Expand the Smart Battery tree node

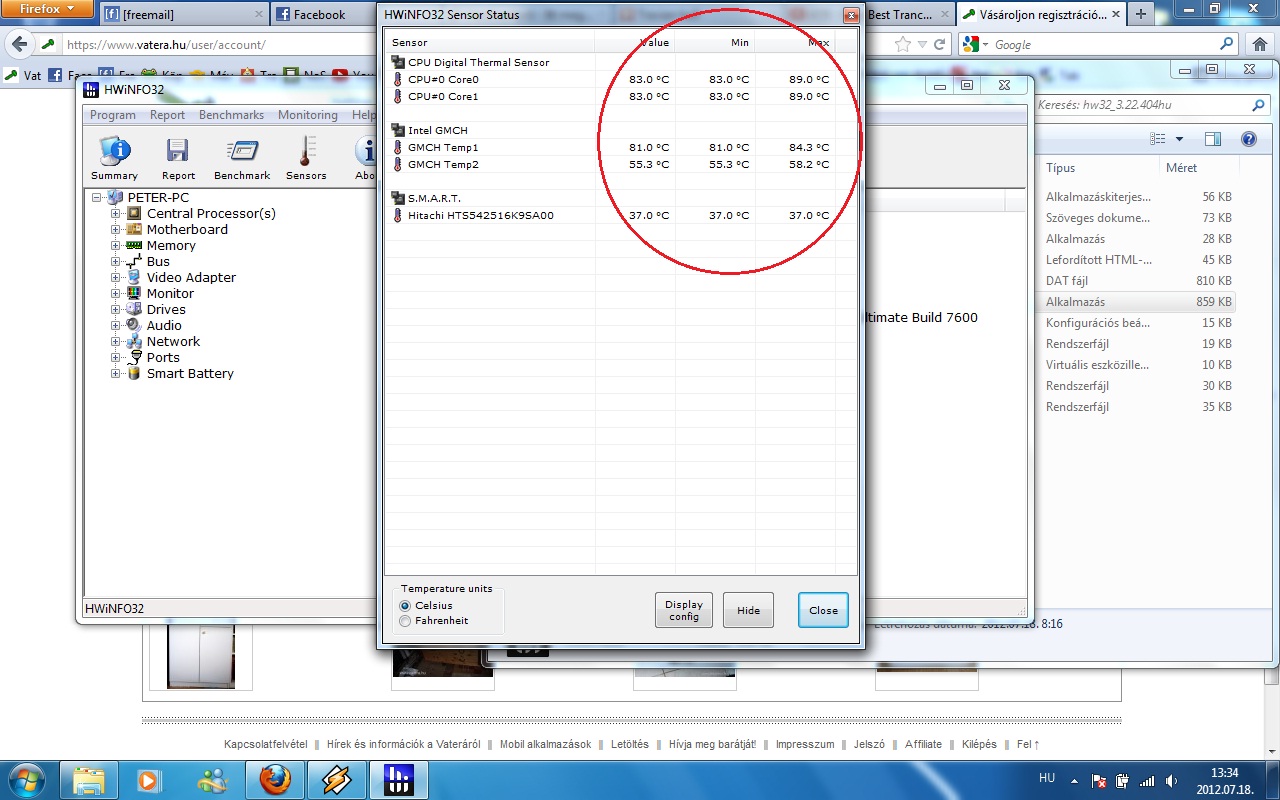[116, 374]
